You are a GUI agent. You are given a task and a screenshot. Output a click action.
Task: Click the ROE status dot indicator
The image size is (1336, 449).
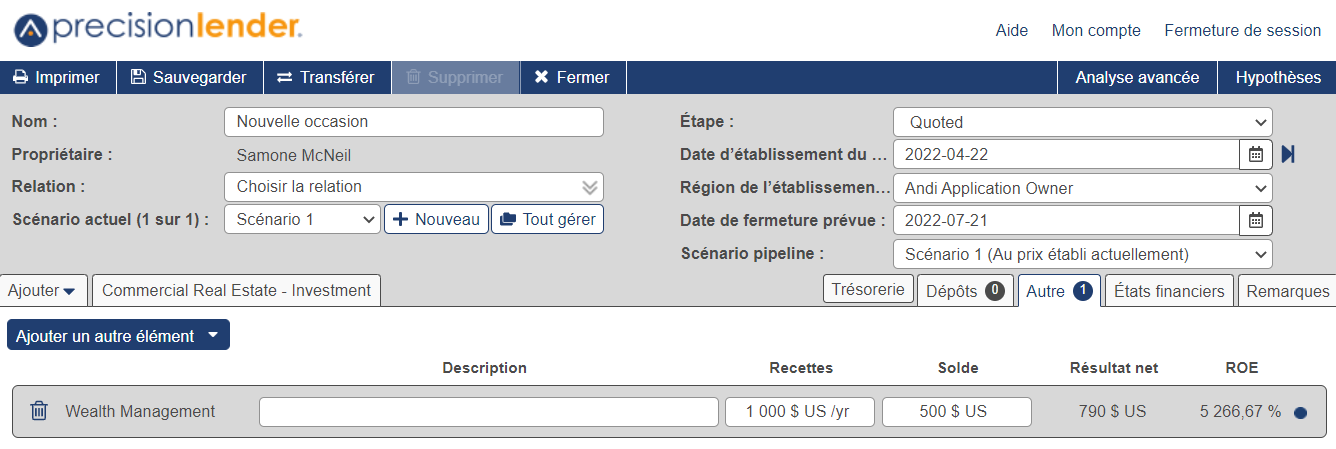point(1300,412)
